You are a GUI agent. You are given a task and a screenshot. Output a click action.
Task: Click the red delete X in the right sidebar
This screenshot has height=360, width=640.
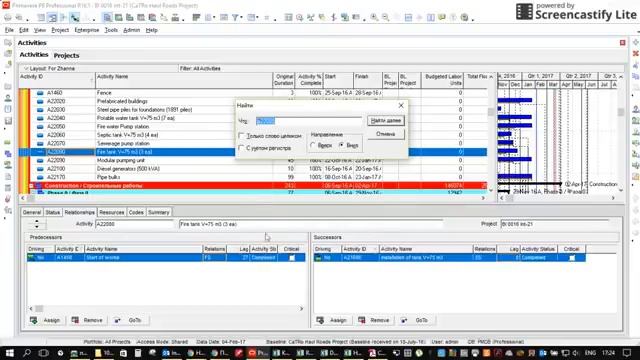[636, 53]
